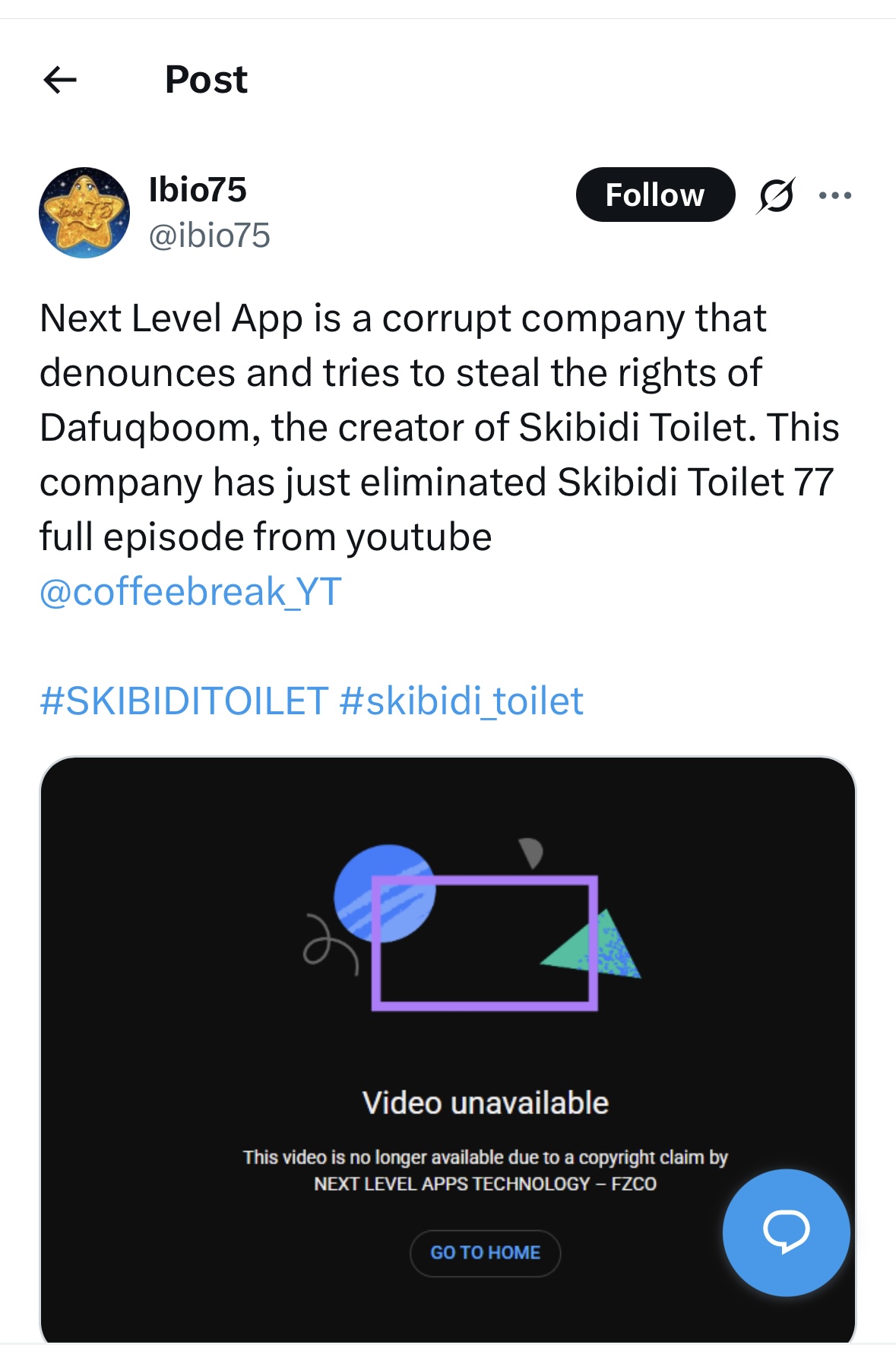Tap the Post header title
The image size is (896, 1348).
click(x=206, y=79)
